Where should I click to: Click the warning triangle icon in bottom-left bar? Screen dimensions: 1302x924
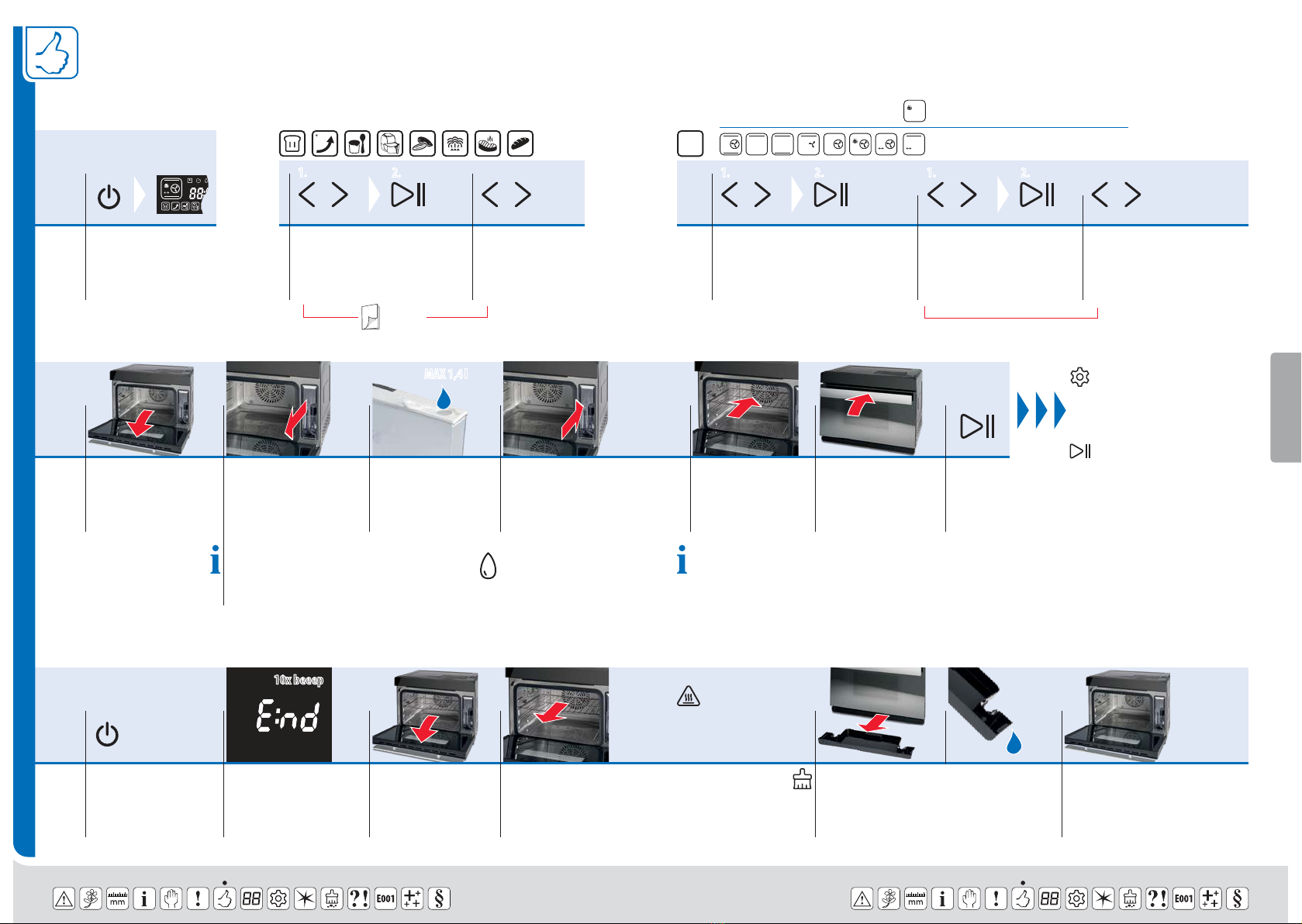click(x=64, y=898)
